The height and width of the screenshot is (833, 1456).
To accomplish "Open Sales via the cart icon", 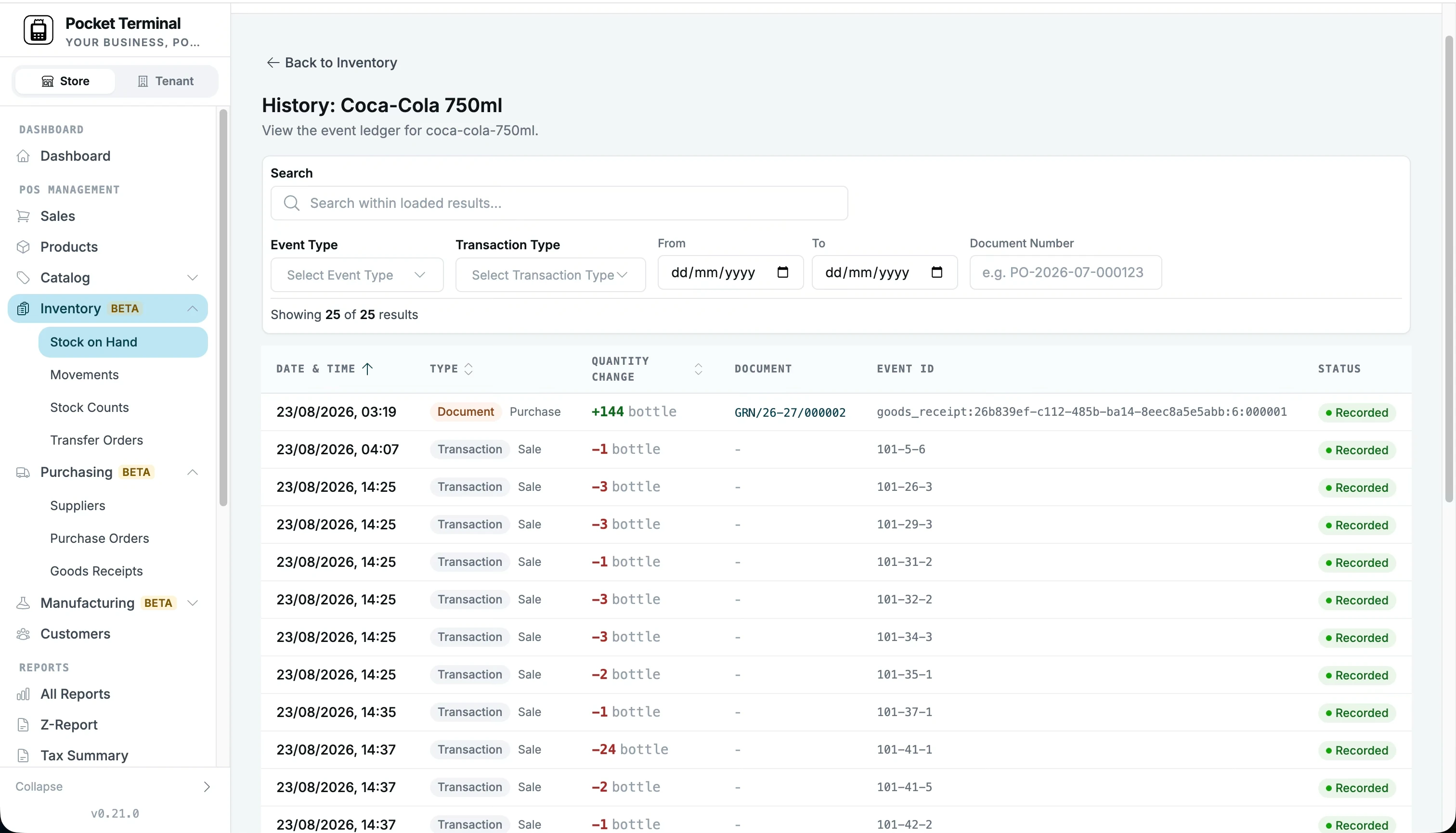I will point(23,216).
